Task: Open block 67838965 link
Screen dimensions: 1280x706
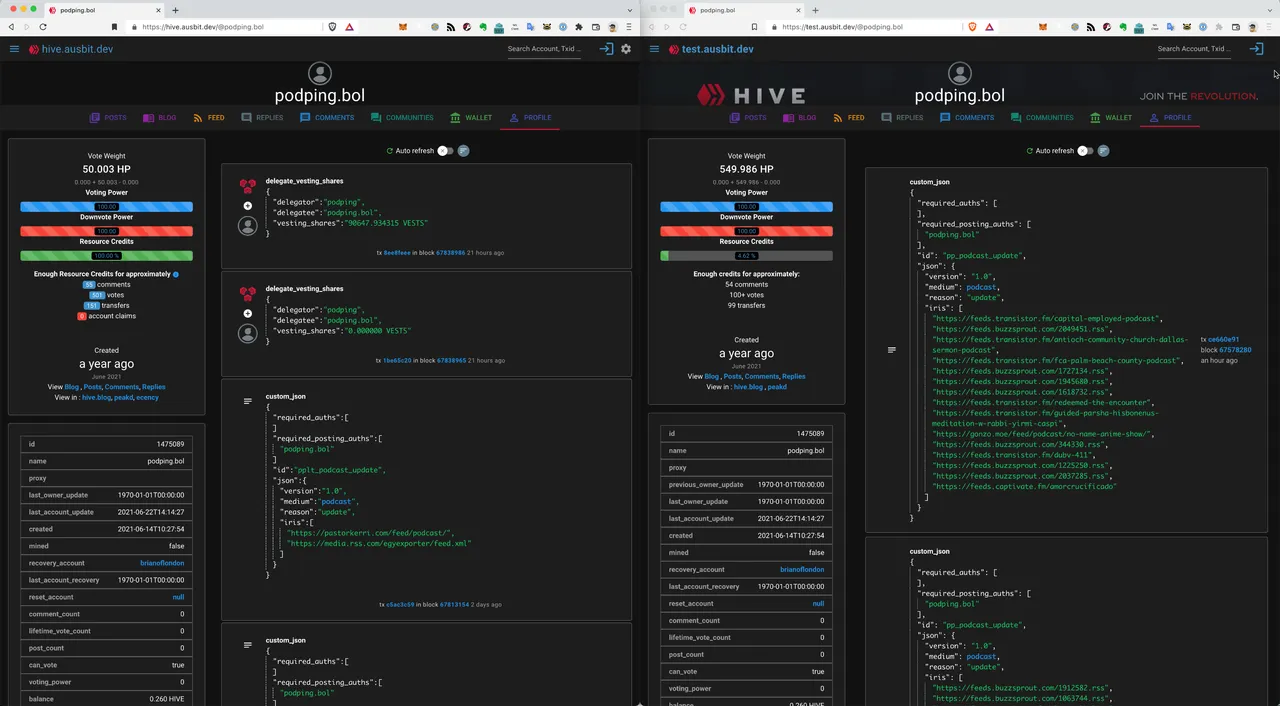Action: (451, 360)
